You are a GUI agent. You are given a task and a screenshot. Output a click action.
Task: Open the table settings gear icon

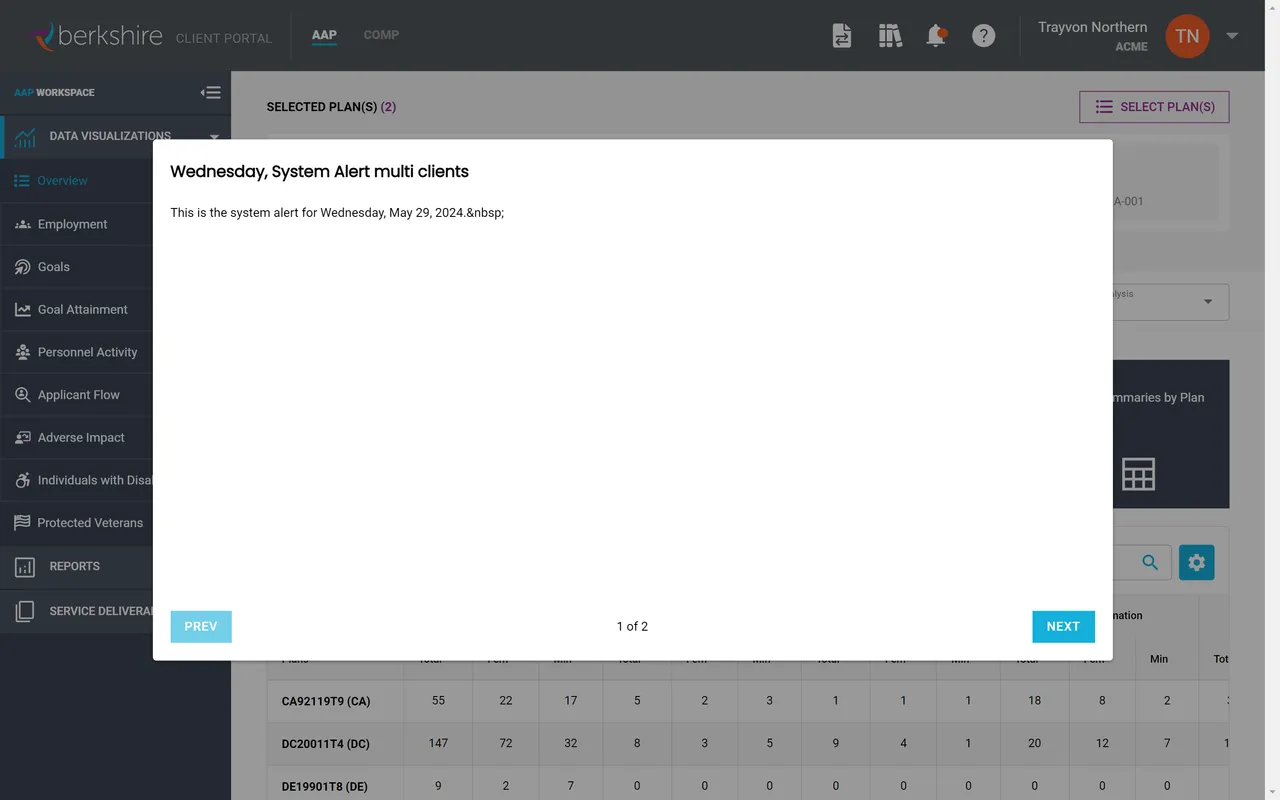pos(1196,562)
